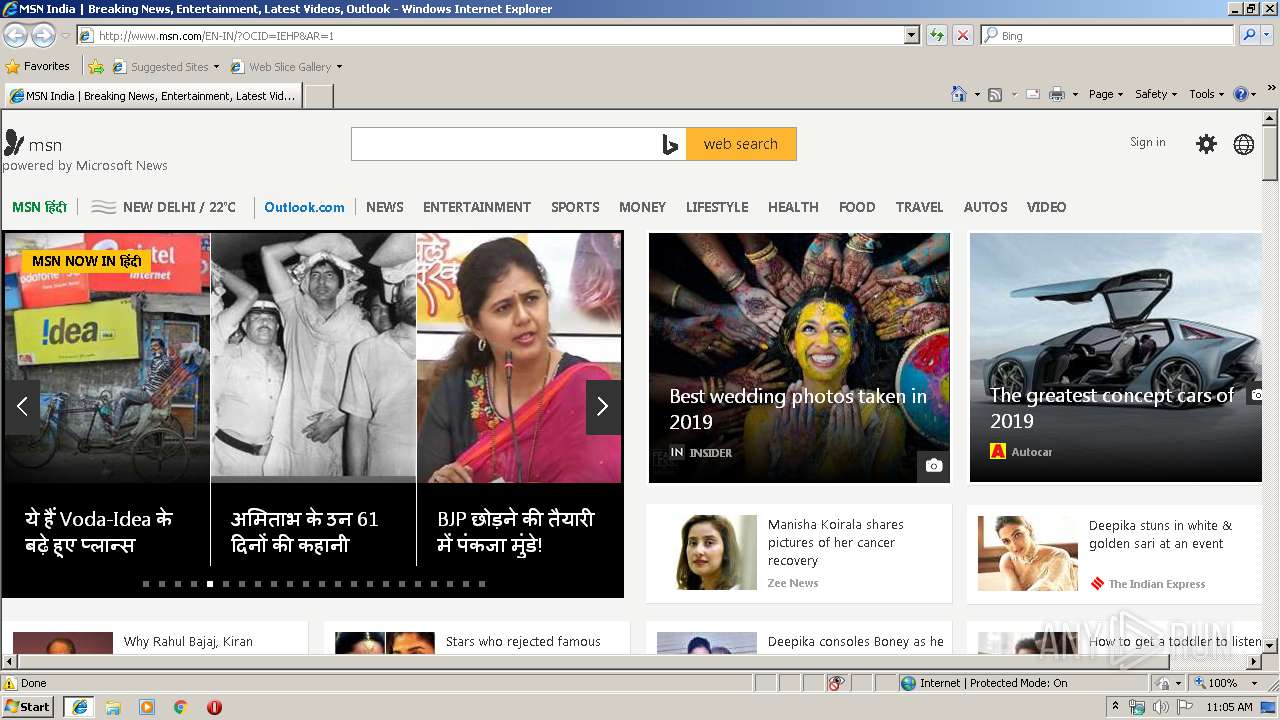Open MSN language globe icon
The width and height of the screenshot is (1280, 720).
1244,144
